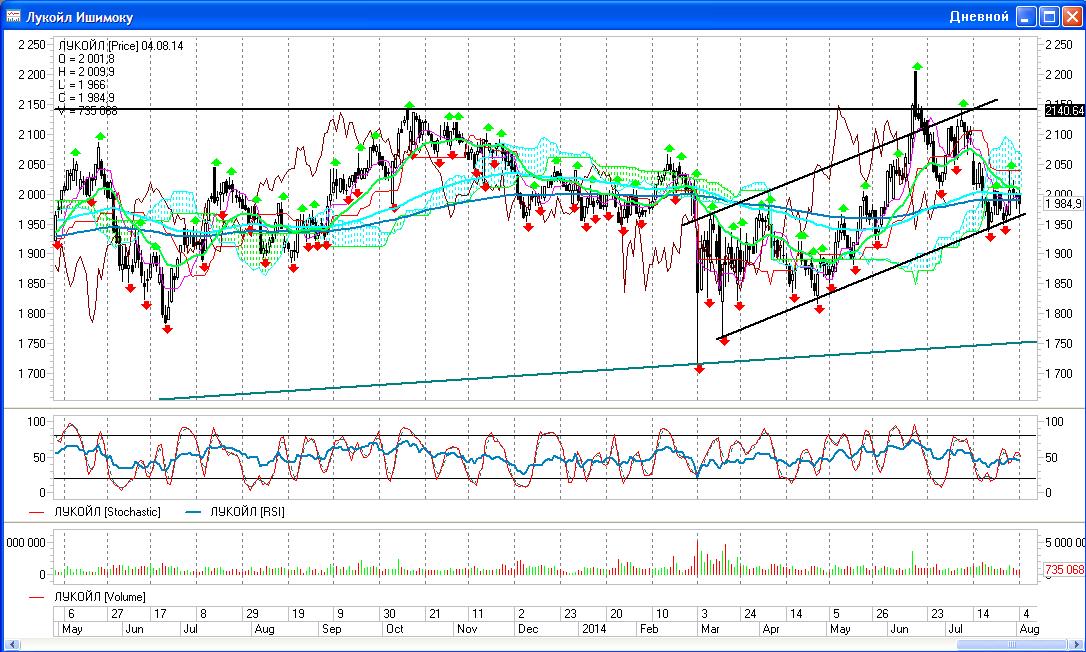This screenshot has width=1086, height=652.
Task: Click the Nov month label on time axis
Action: coord(468,629)
